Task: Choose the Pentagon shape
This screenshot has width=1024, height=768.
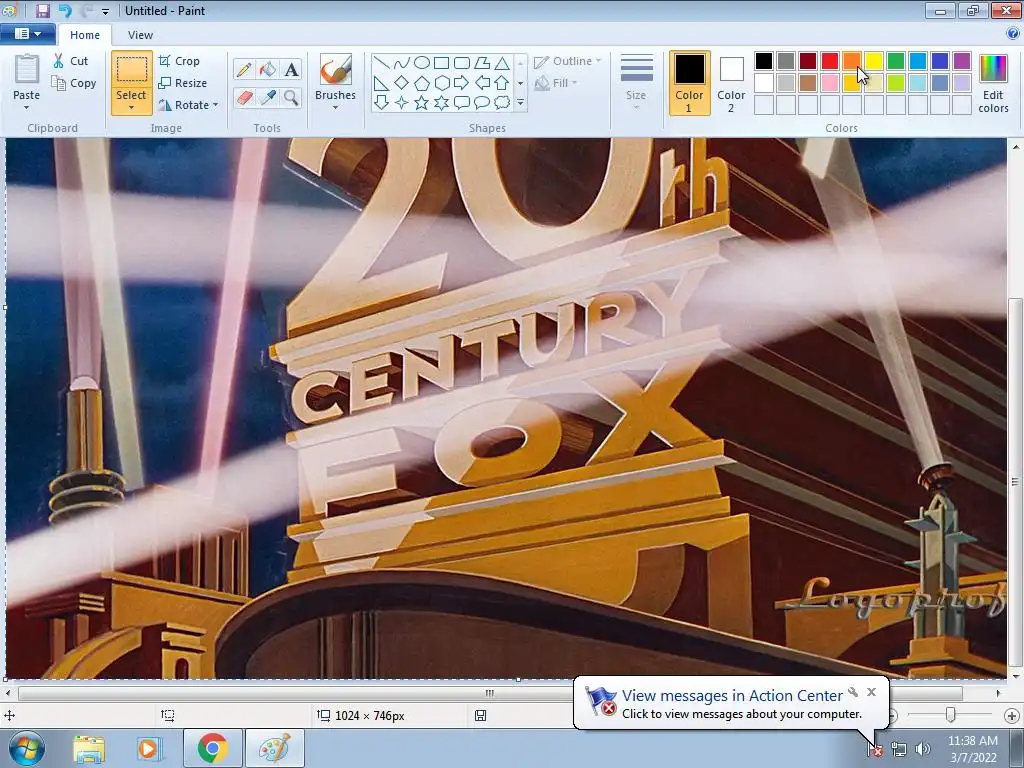Action: pyautogui.click(x=422, y=83)
